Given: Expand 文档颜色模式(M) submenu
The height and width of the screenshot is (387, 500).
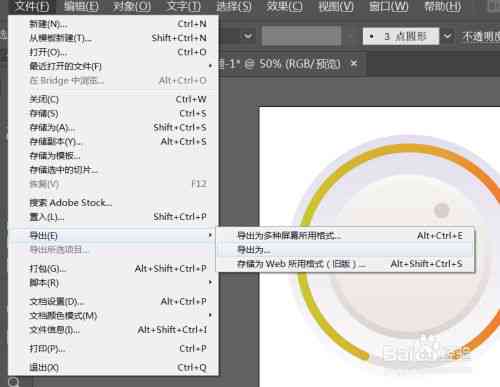Looking at the screenshot, I should pyautogui.click(x=113, y=315).
